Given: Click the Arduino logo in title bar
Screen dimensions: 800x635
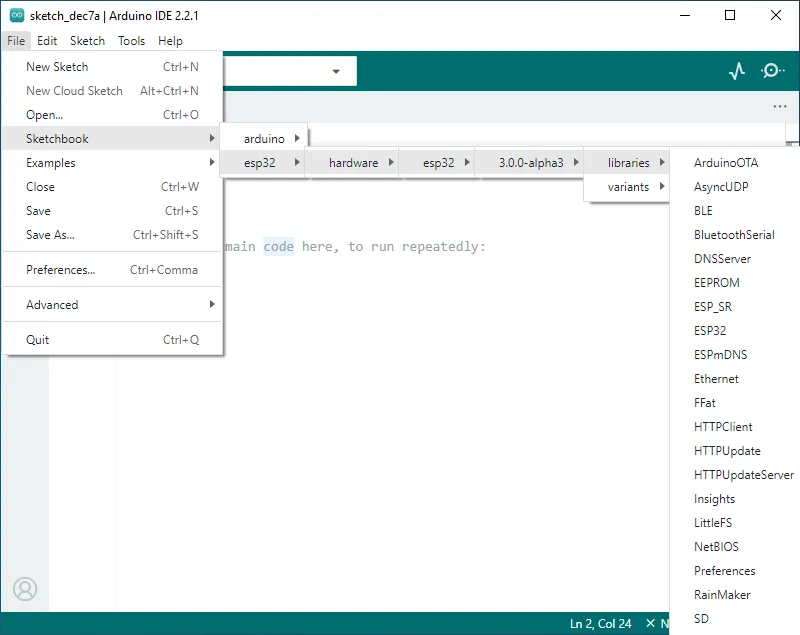Looking at the screenshot, I should click(16, 16).
